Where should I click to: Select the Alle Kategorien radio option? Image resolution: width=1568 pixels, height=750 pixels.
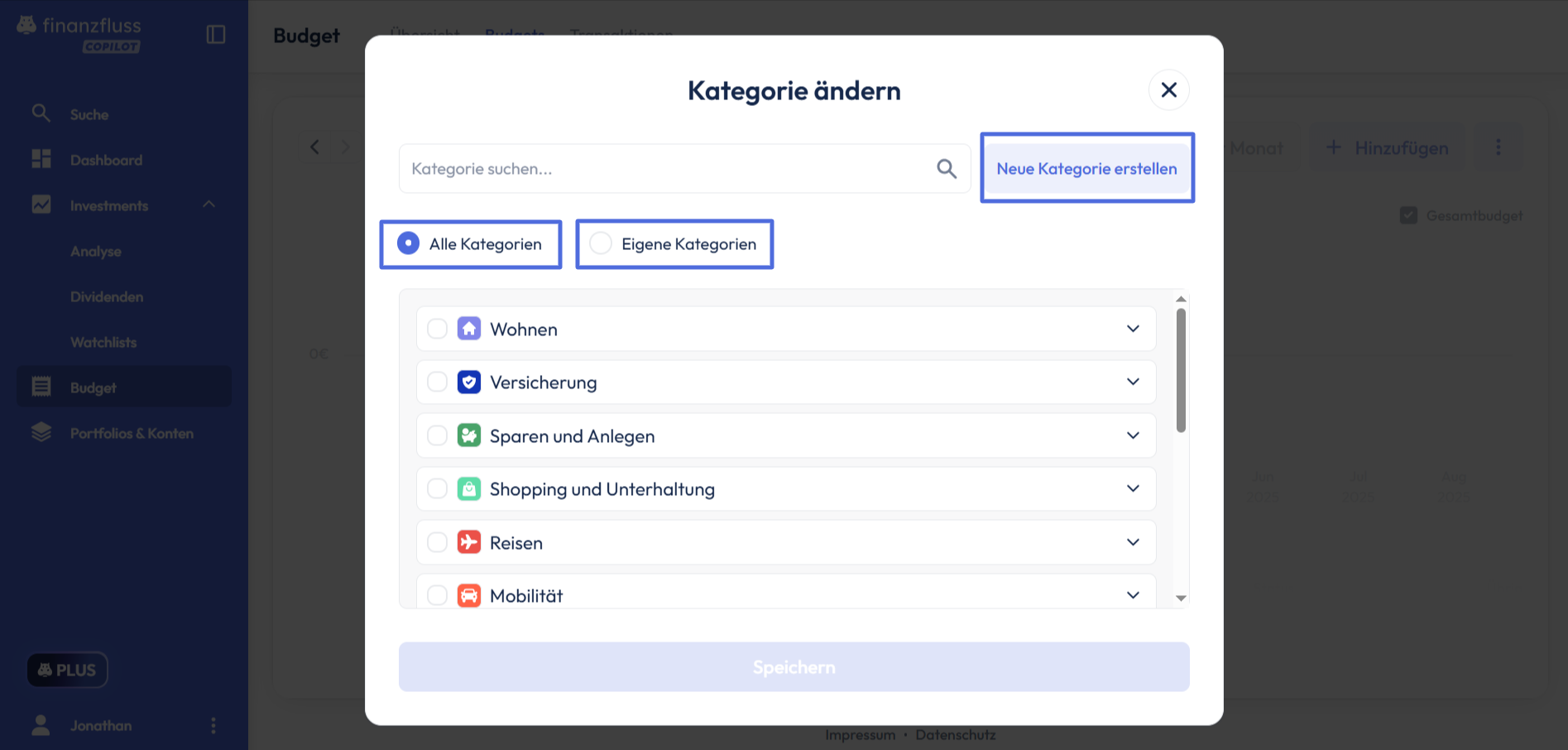(x=409, y=243)
